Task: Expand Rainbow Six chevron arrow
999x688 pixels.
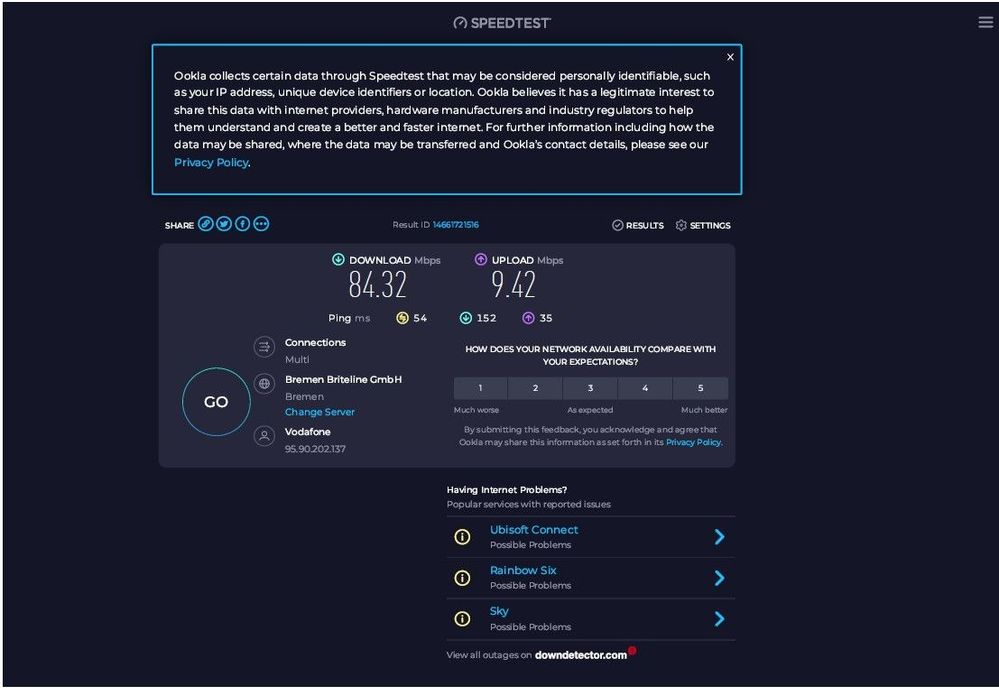Action: click(719, 578)
